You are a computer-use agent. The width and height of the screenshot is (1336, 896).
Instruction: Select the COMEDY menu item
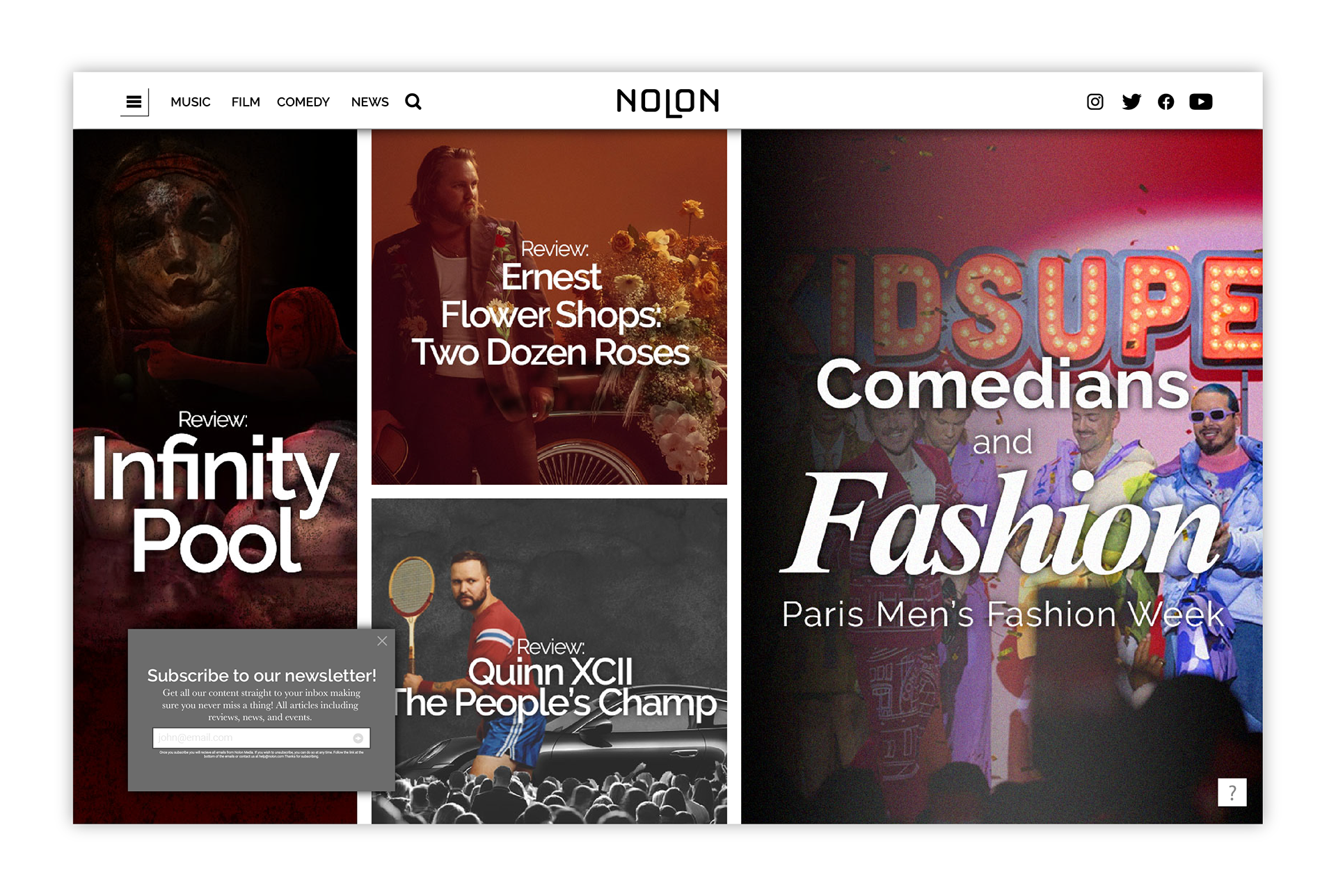coord(303,102)
